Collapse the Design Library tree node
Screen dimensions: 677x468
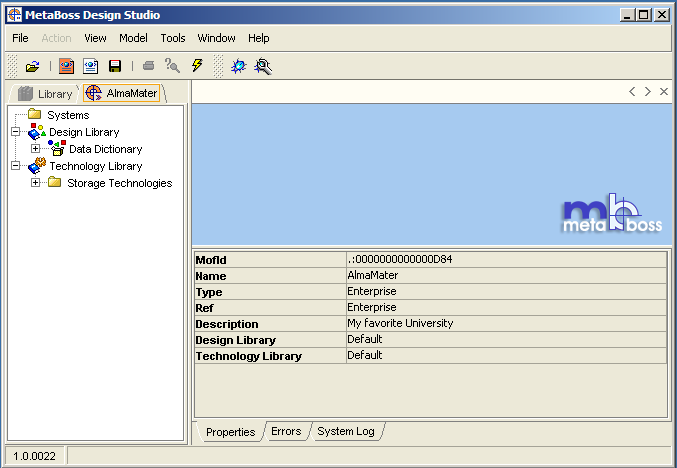tap(16, 132)
